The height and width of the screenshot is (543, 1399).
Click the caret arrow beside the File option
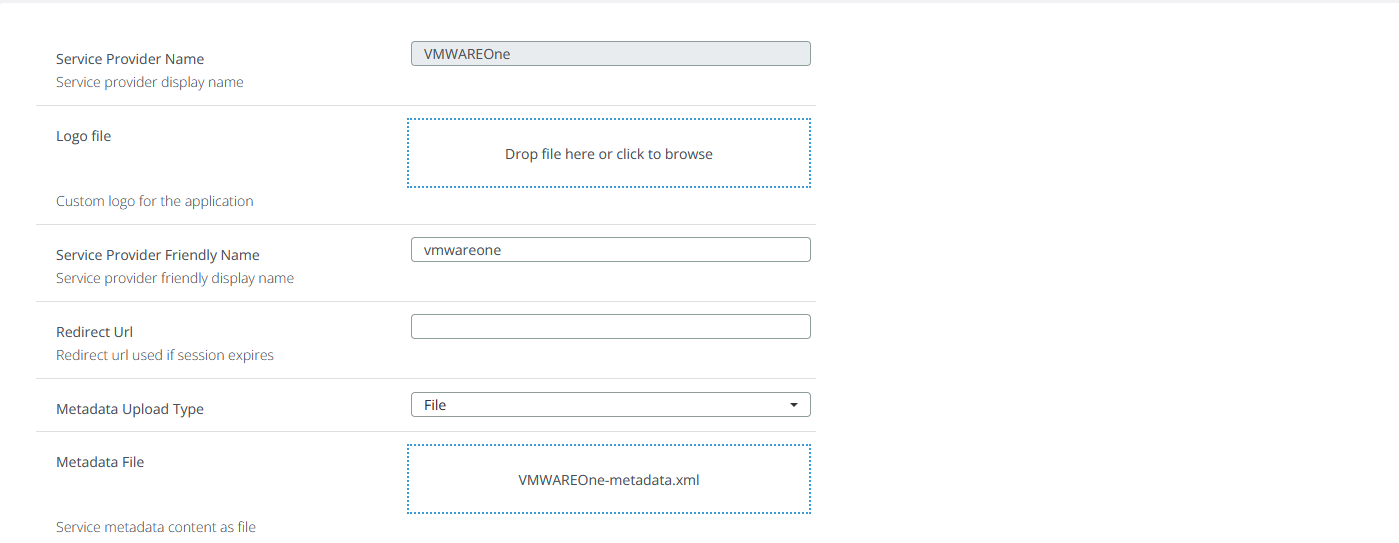click(x=794, y=405)
